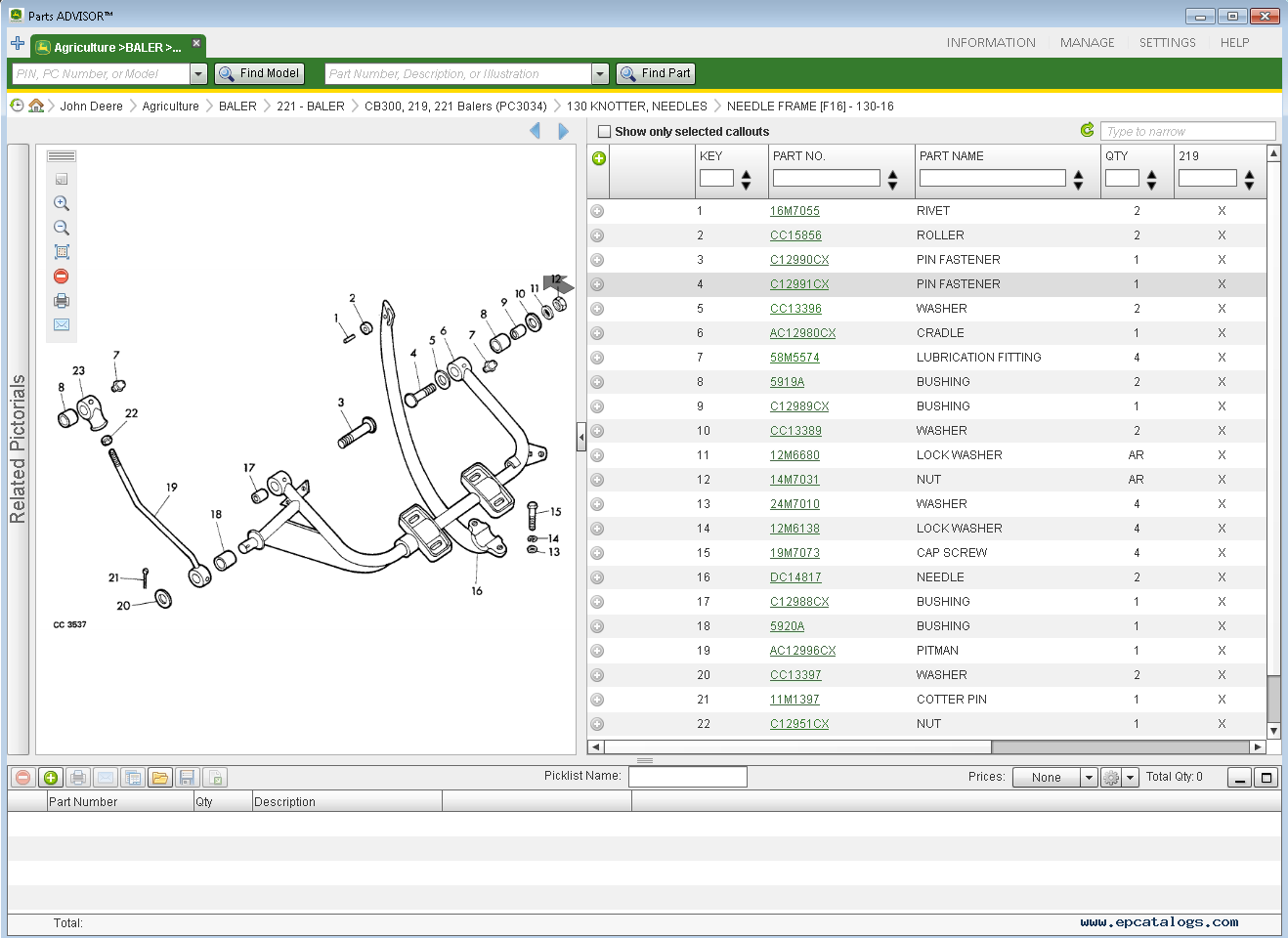This screenshot has width=1288, height=938.
Task: Open the Part Number search dropdown
Action: 600,74
